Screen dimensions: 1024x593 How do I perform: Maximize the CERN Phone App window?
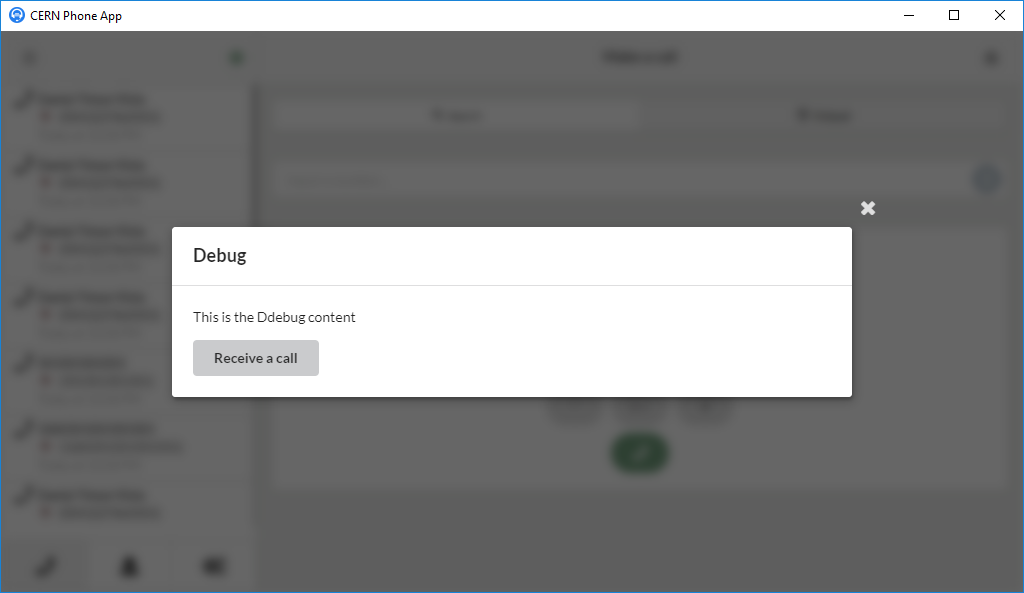coord(954,15)
